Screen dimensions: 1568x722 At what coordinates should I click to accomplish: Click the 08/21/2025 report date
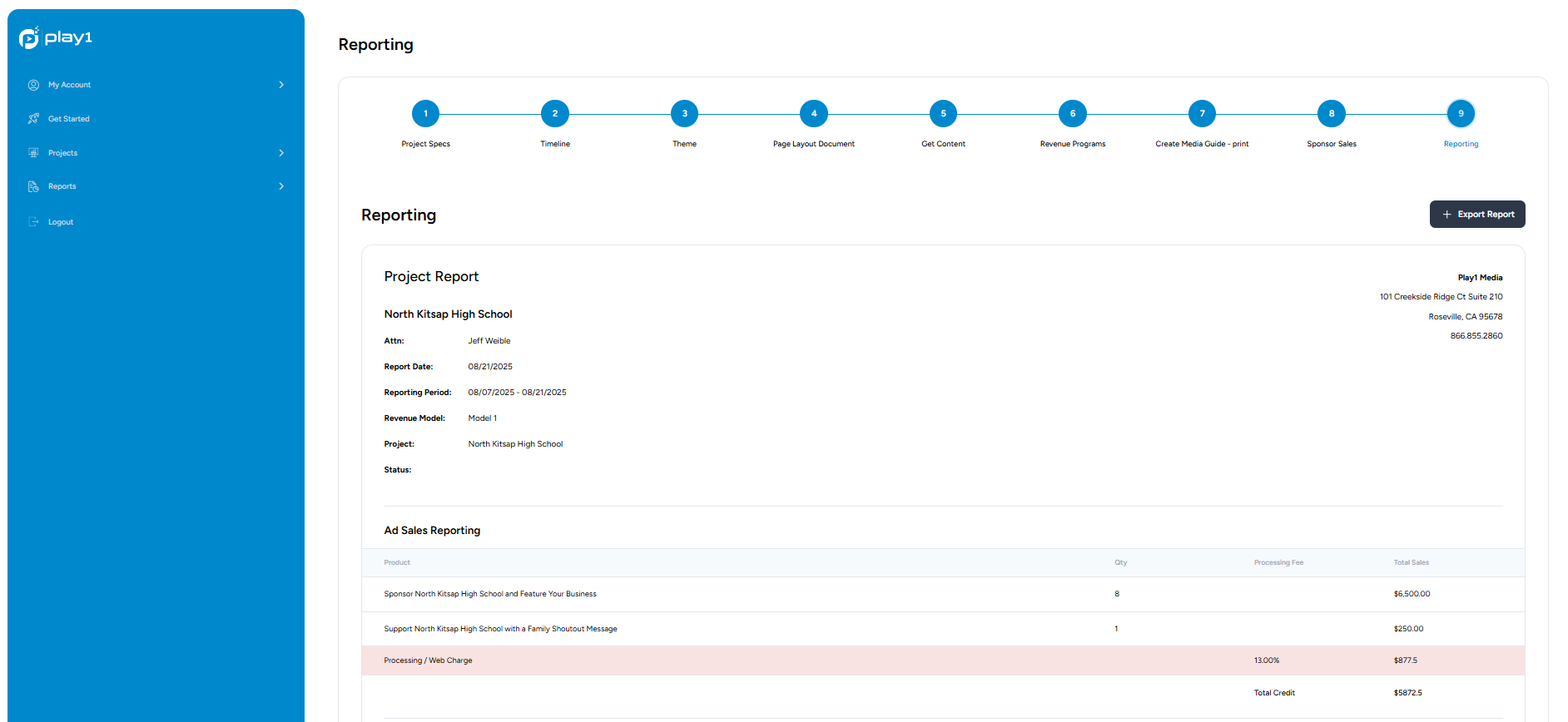pyautogui.click(x=490, y=367)
